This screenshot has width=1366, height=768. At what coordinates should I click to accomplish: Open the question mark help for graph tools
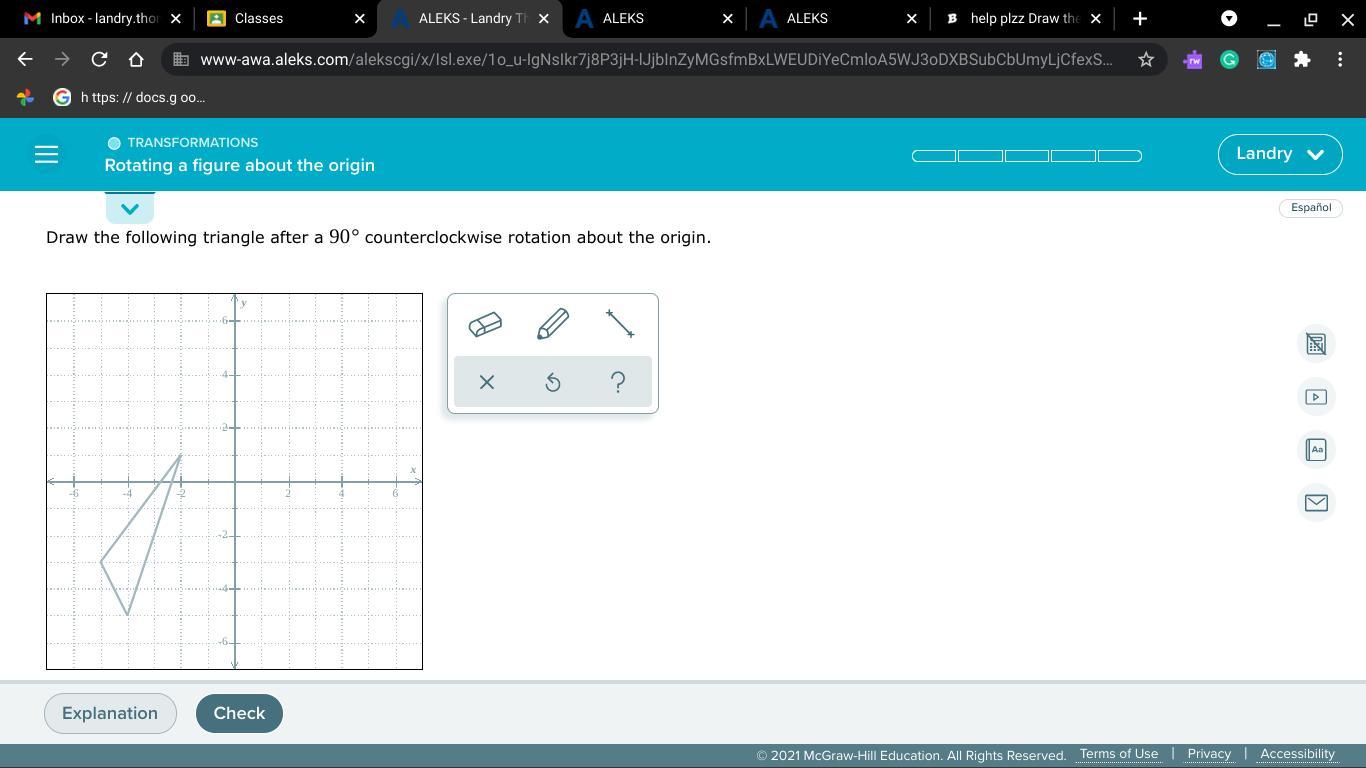618,382
